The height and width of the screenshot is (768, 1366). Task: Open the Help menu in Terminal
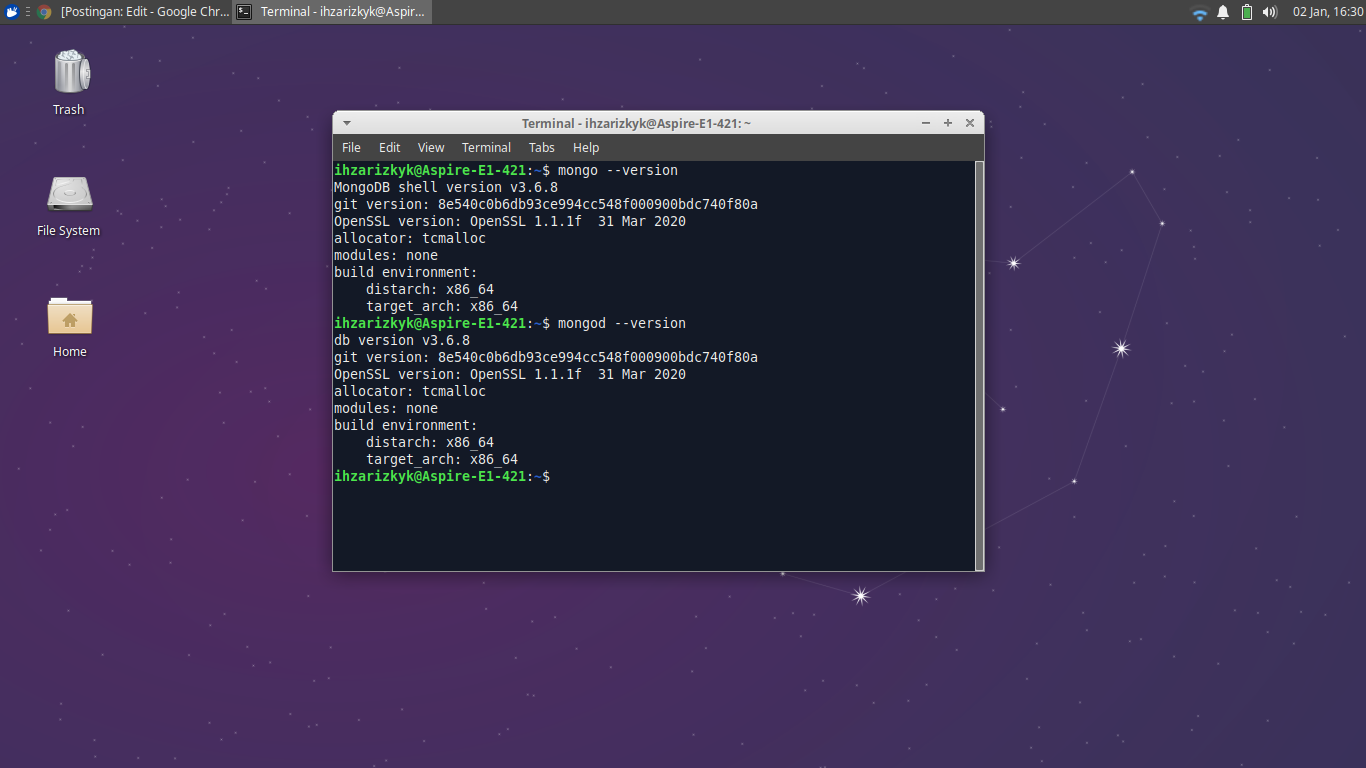(586, 147)
